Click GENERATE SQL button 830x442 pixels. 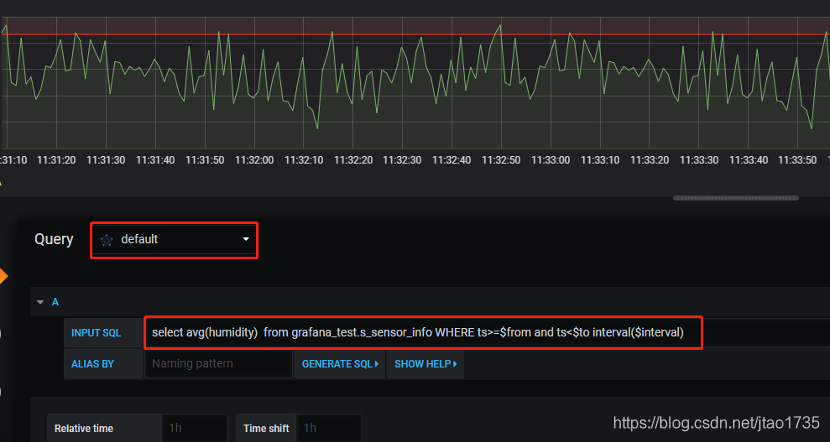click(340, 364)
